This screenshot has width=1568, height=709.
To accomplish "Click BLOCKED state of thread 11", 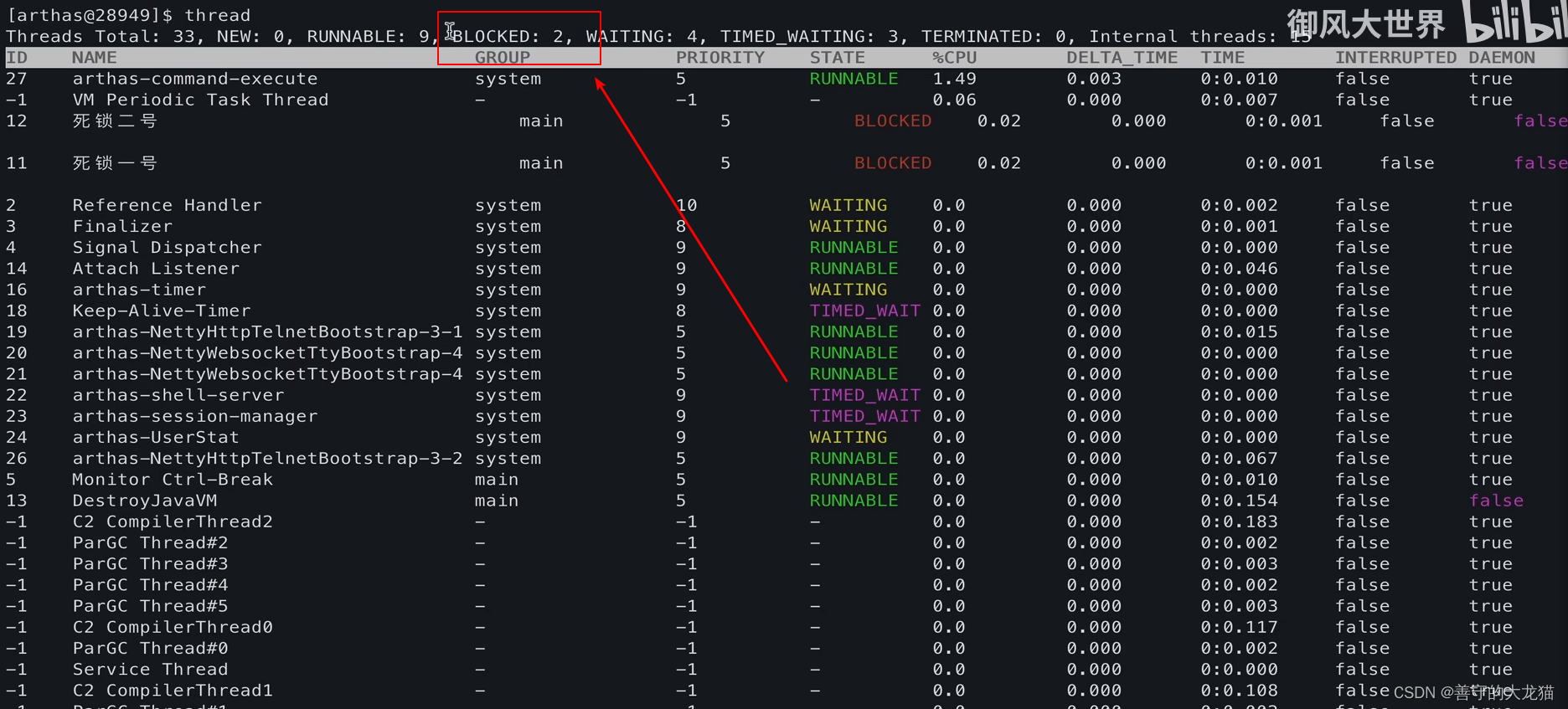I will tap(893, 163).
